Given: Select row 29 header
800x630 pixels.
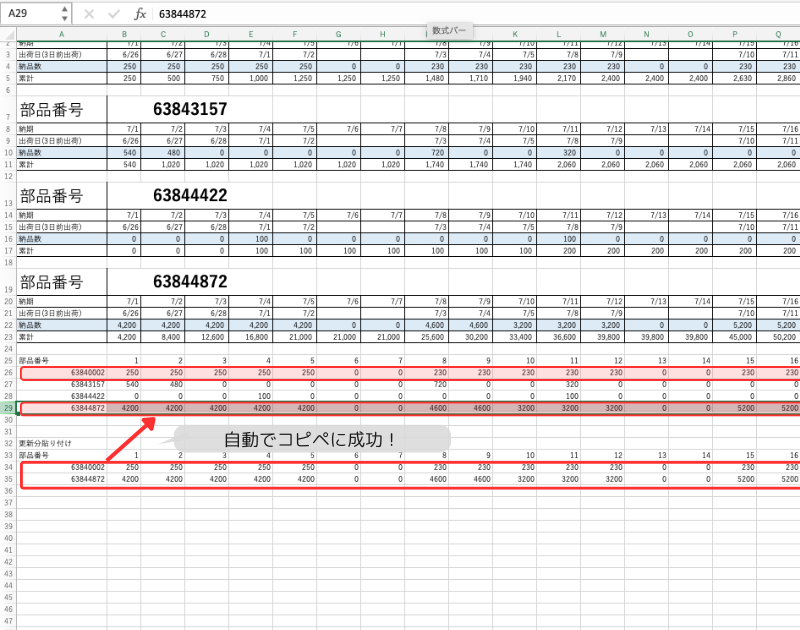Looking at the screenshot, I should 8,408.
